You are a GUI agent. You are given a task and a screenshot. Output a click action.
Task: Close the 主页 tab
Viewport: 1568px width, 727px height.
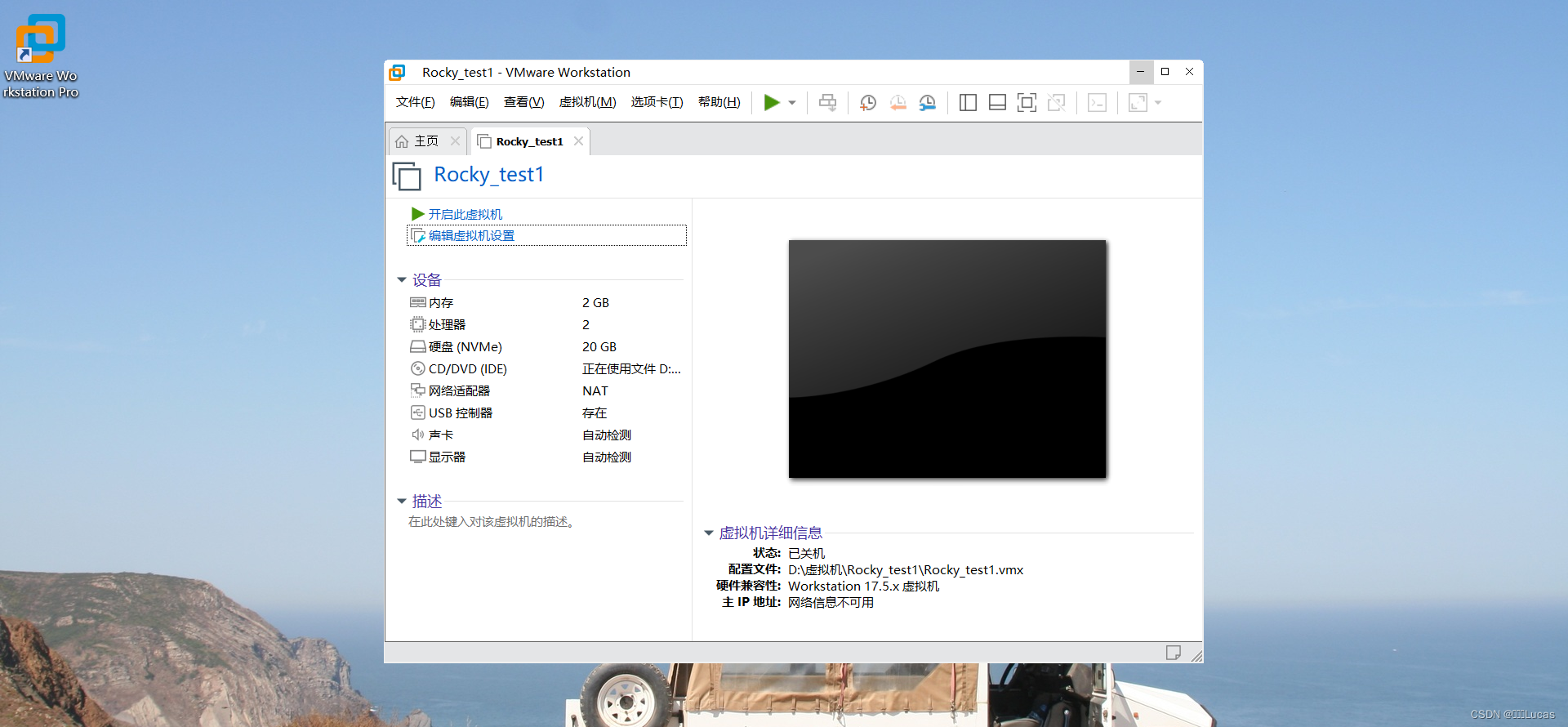pyautogui.click(x=455, y=141)
